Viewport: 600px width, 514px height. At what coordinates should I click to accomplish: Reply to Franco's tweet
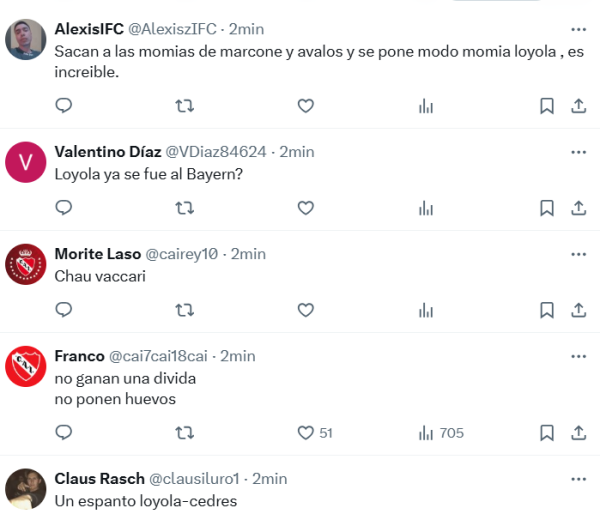[63, 433]
